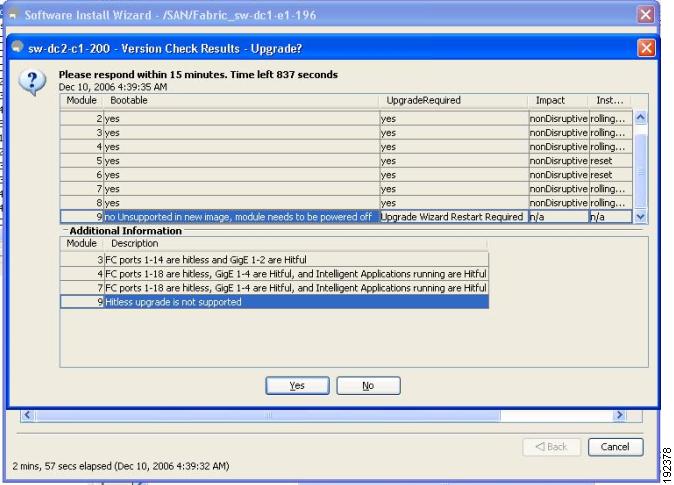This screenshot has height=485, width=674.
Task: Click the elapsed time status text
Action: point(121,466)
